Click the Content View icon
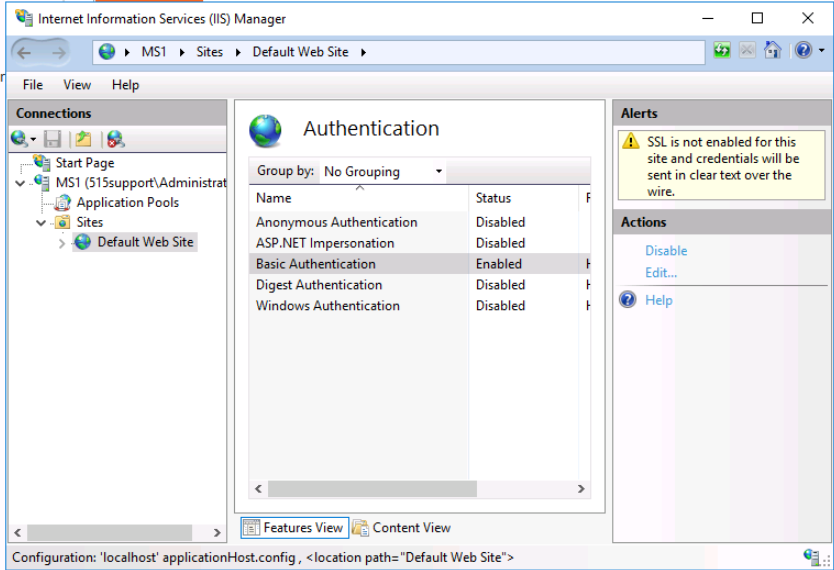Image resolution: width=834 pixels, height=570 pixels. coord(361,527)
